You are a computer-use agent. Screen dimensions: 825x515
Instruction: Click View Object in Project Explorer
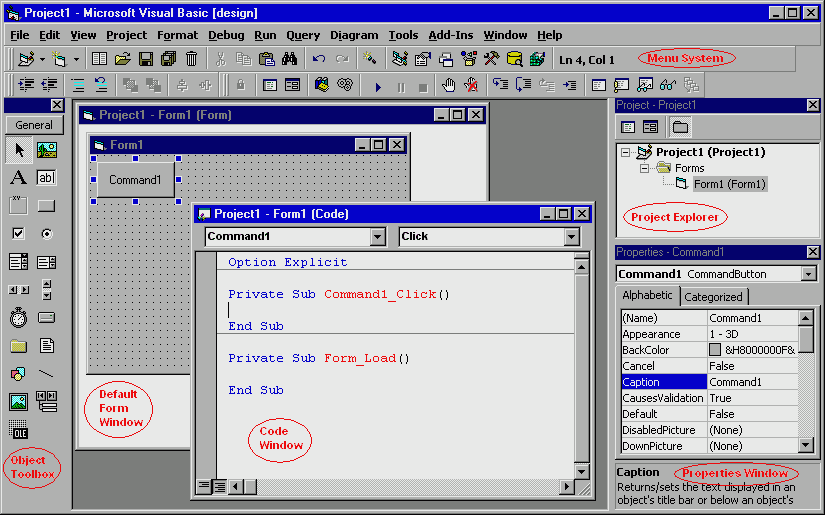tap(651, 127)
